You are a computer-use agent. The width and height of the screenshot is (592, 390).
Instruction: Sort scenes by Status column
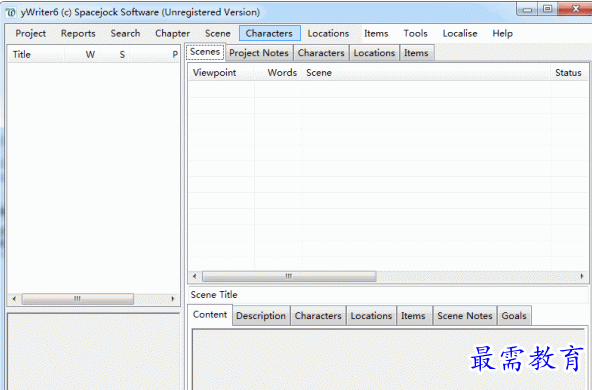pos(568,72)
